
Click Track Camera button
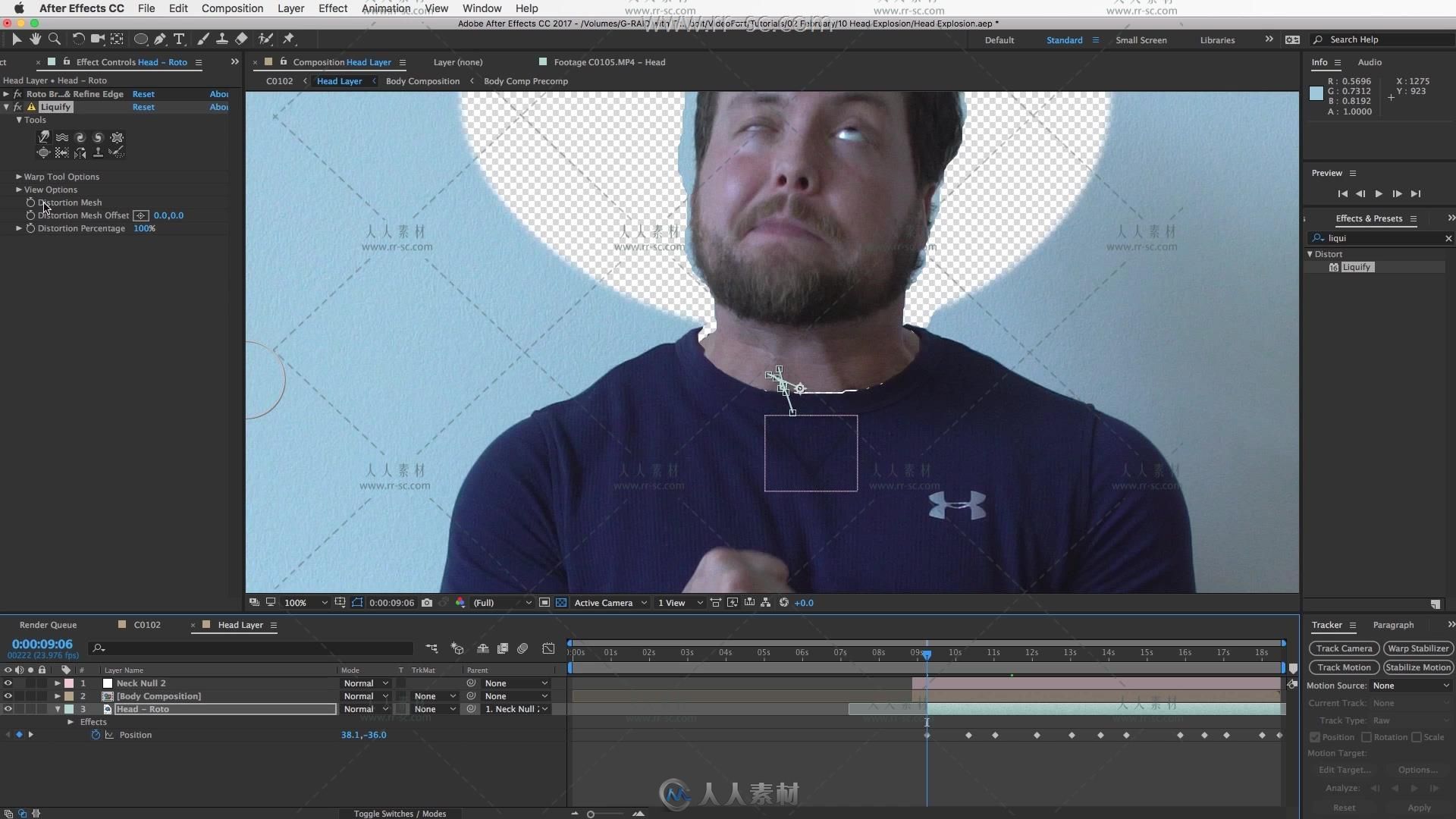(1344, 648)
